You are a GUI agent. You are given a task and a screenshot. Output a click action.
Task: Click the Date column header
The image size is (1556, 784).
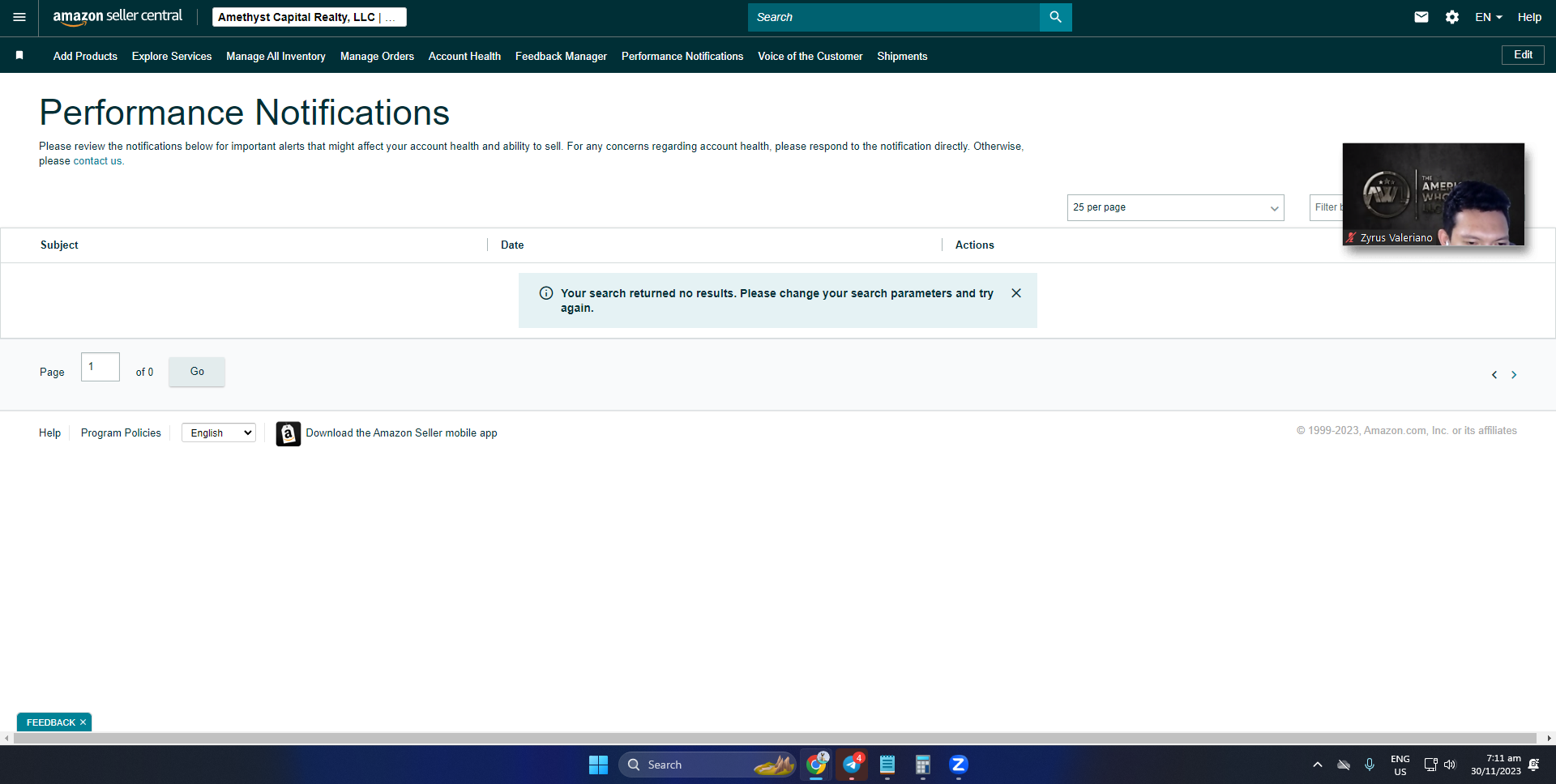pyautogui.click(x=512, y=245)
